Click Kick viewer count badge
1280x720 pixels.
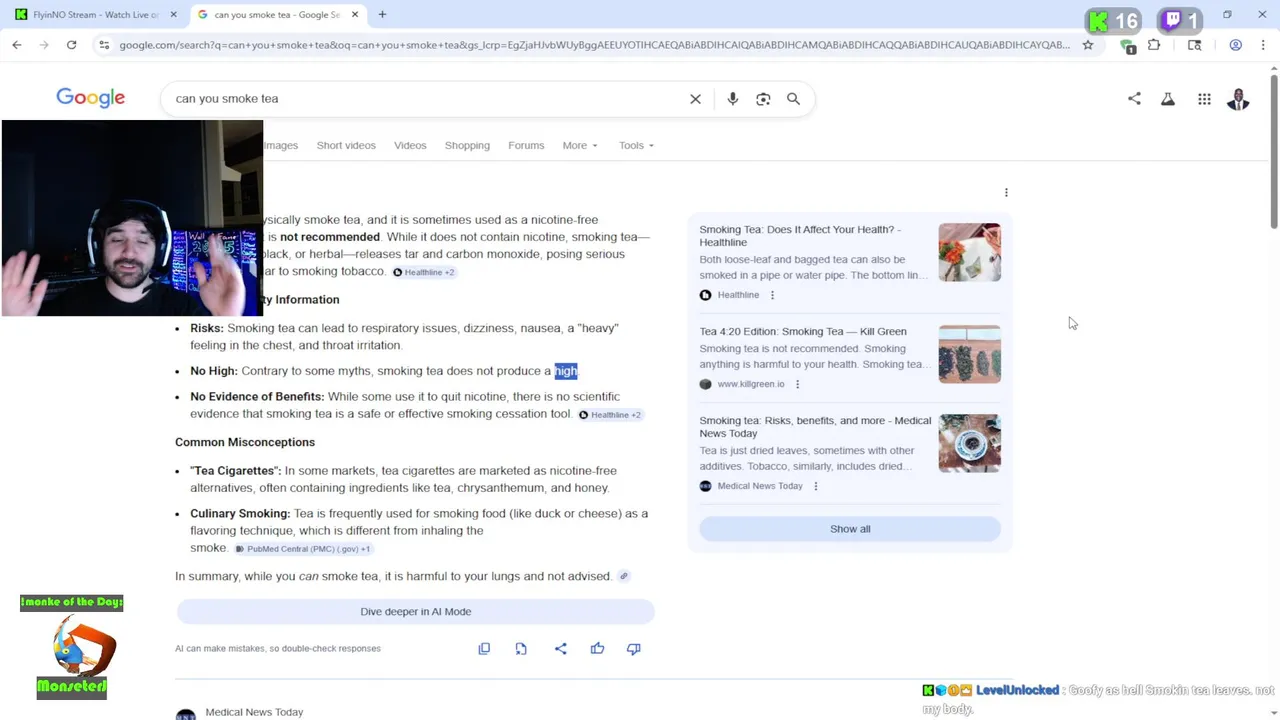click(x=1113, y=21)
